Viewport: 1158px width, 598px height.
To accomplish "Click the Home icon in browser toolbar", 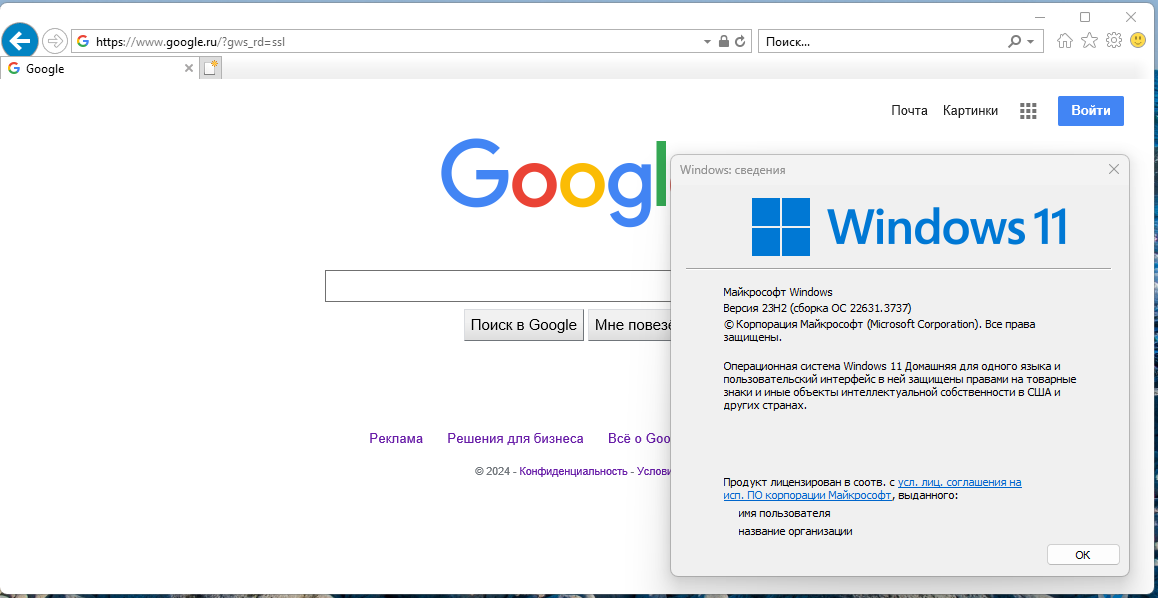I will coord(1065,41).
